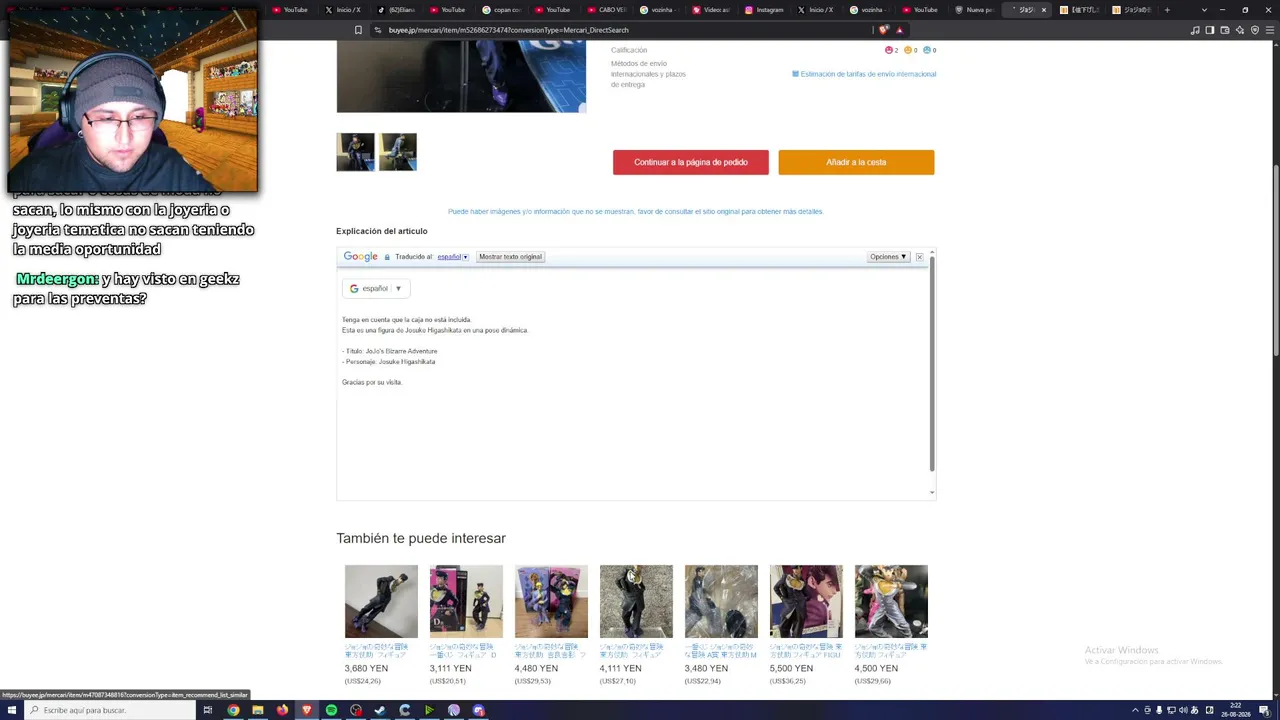
Task: Open the translated language 'español' dropdown
Action: [x=452, y=257]
